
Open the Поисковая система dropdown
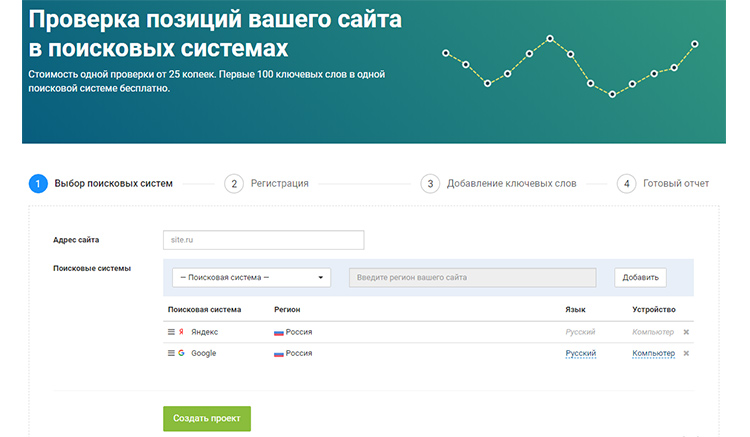click(x=251, y=278)
